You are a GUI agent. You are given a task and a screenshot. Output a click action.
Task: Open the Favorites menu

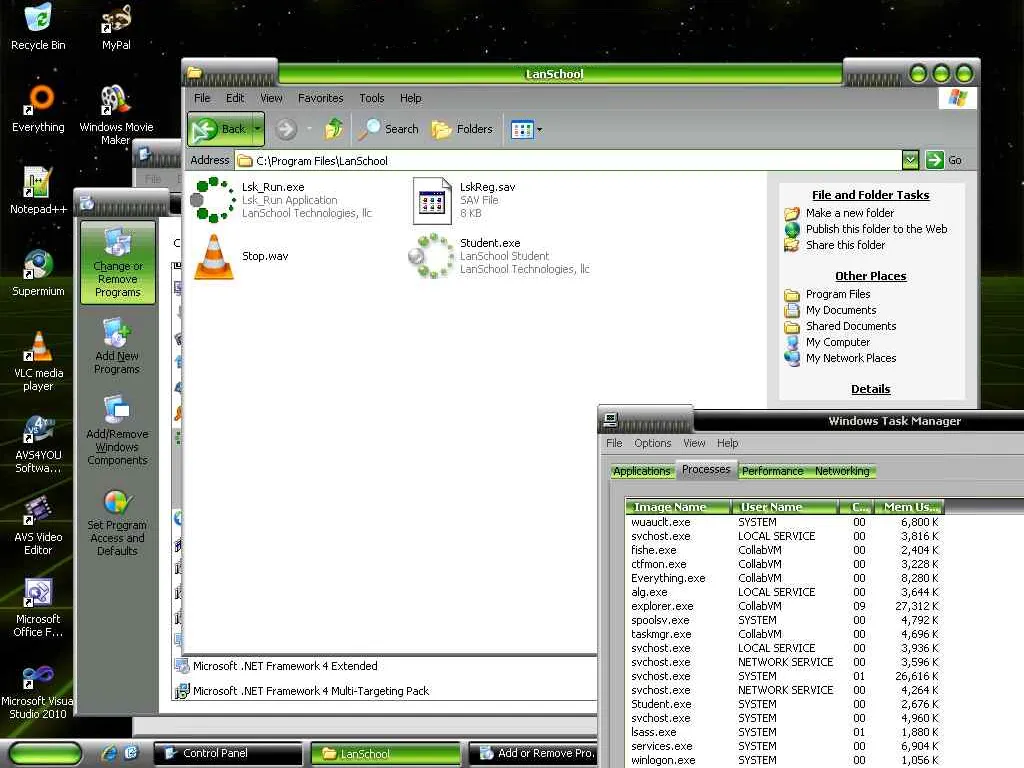point(320,98)
